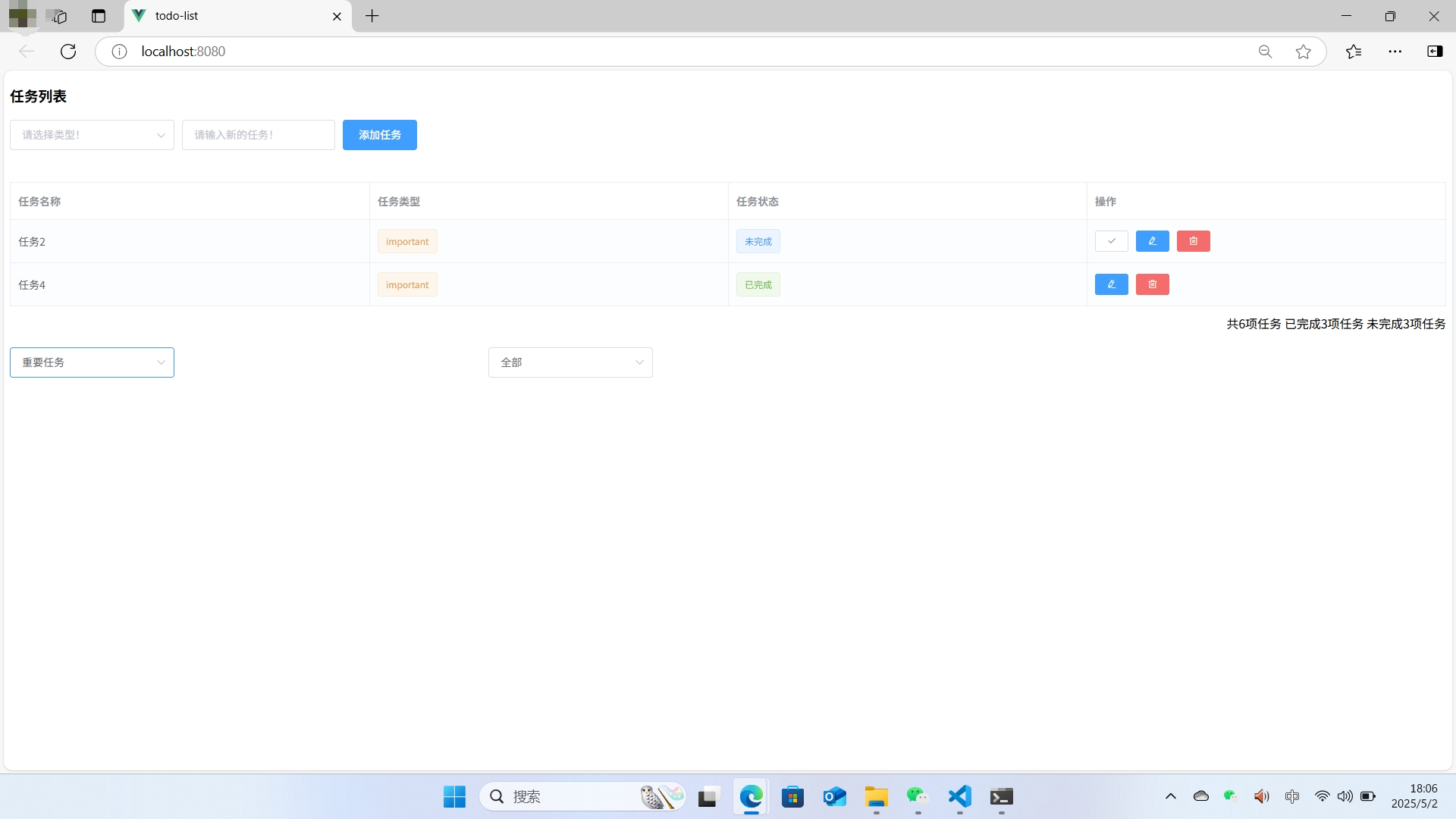The height and width of the screenshot is (819, 1456).
Task: Click edit pencil icon for 任务2
Action: coord(1152,241)
